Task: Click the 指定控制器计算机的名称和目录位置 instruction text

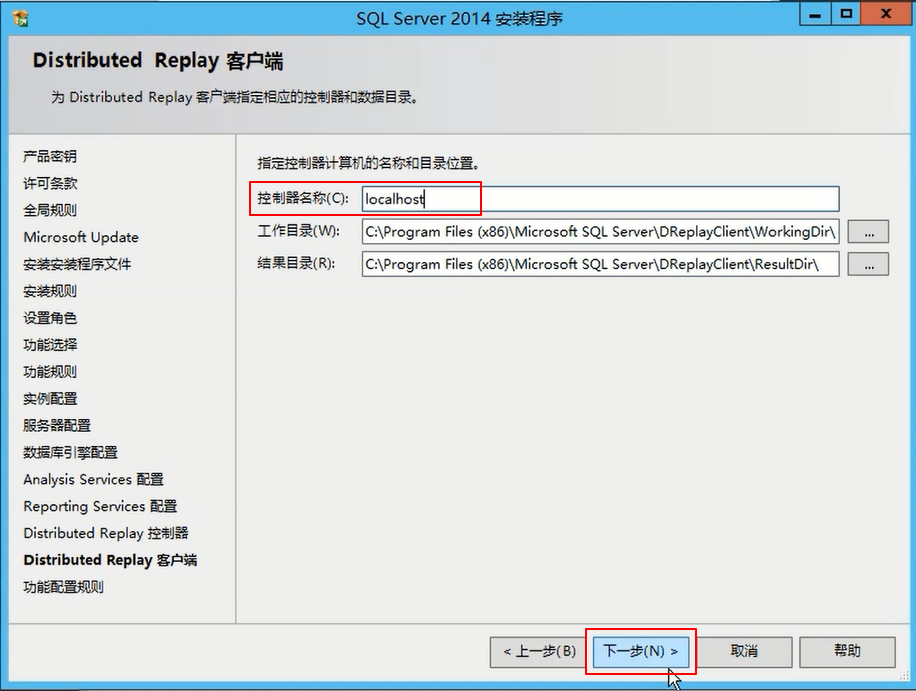Action: 369,163
